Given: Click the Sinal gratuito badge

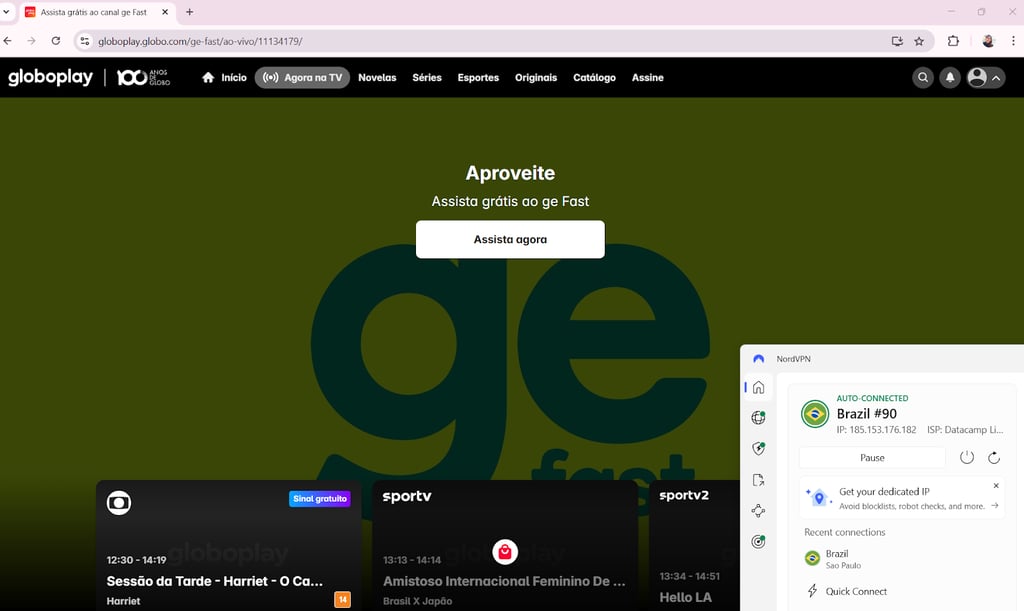Looking at the screenshot, I should (320, 499).
